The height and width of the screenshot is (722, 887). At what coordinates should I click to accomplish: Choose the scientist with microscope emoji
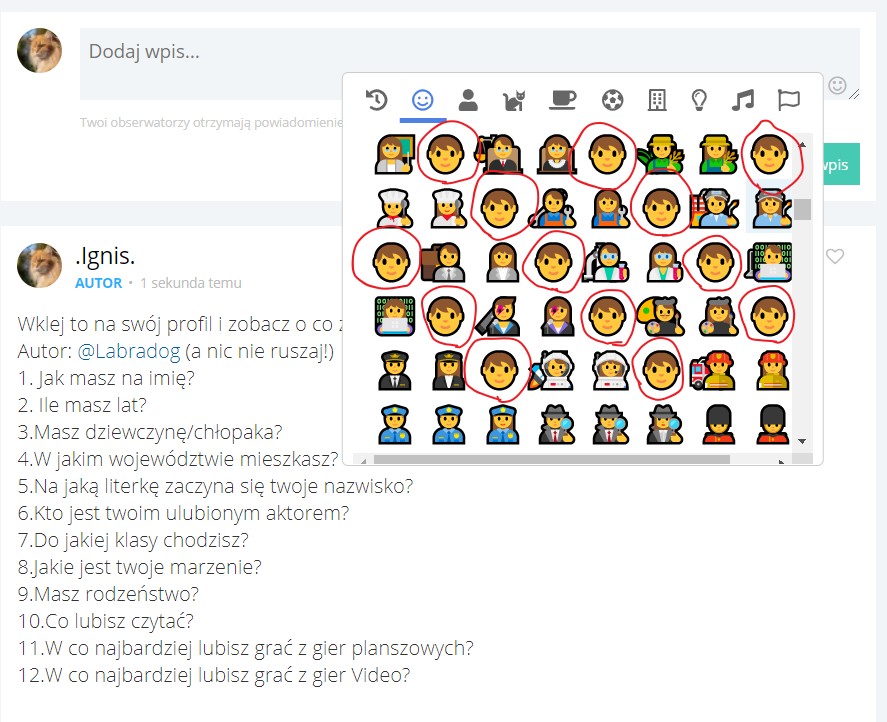coord(607,262)
